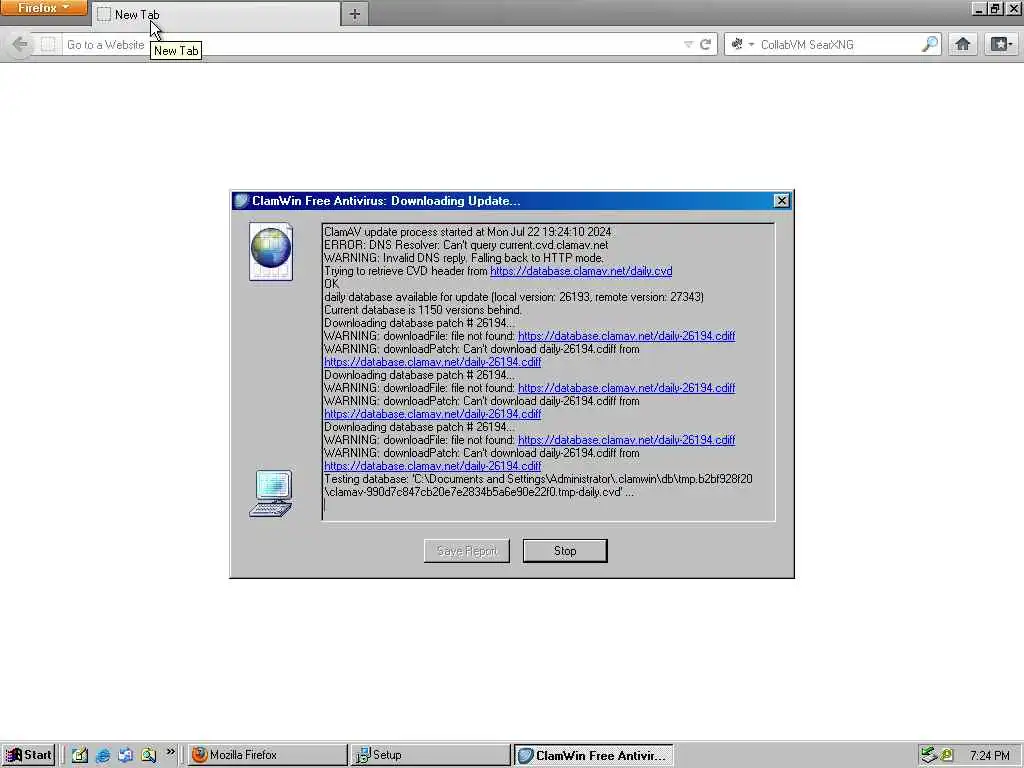Expand the quick launch overflow chevron
This screenshot has width=1024, height=768.
[170, 752]
